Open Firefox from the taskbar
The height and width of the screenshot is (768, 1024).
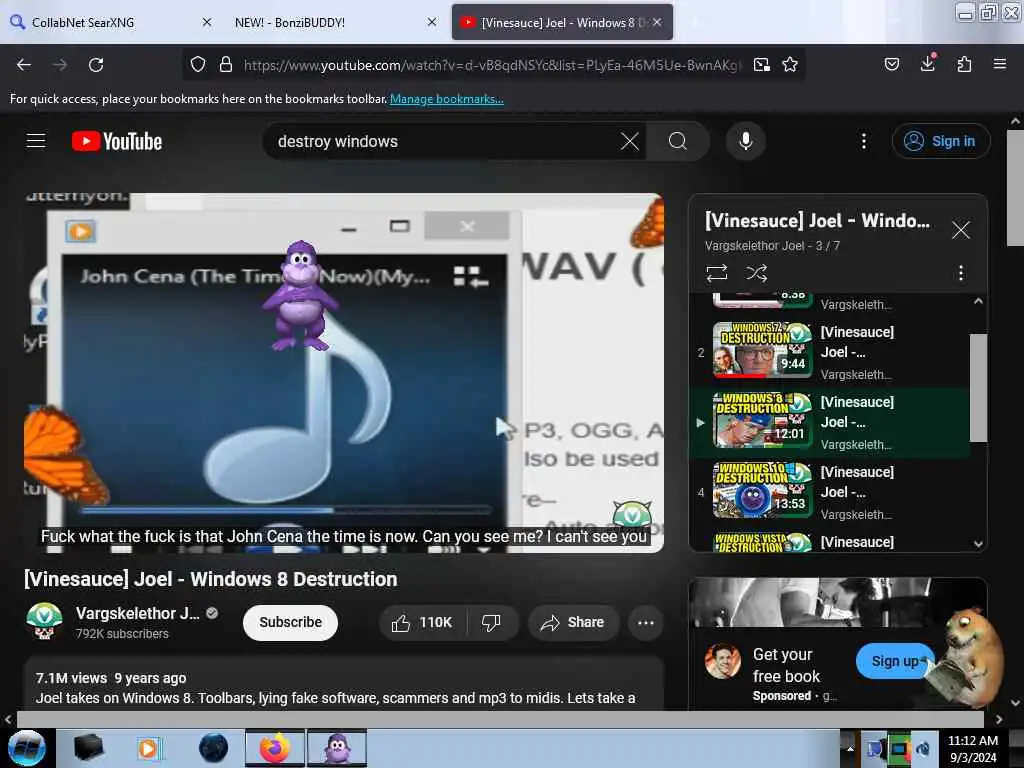click(x=275, y=748)
